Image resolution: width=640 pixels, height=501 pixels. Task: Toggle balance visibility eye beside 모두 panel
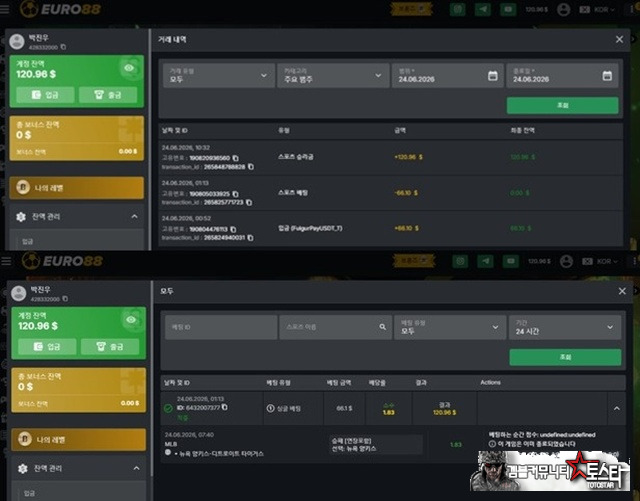click(x=131, y=319)
